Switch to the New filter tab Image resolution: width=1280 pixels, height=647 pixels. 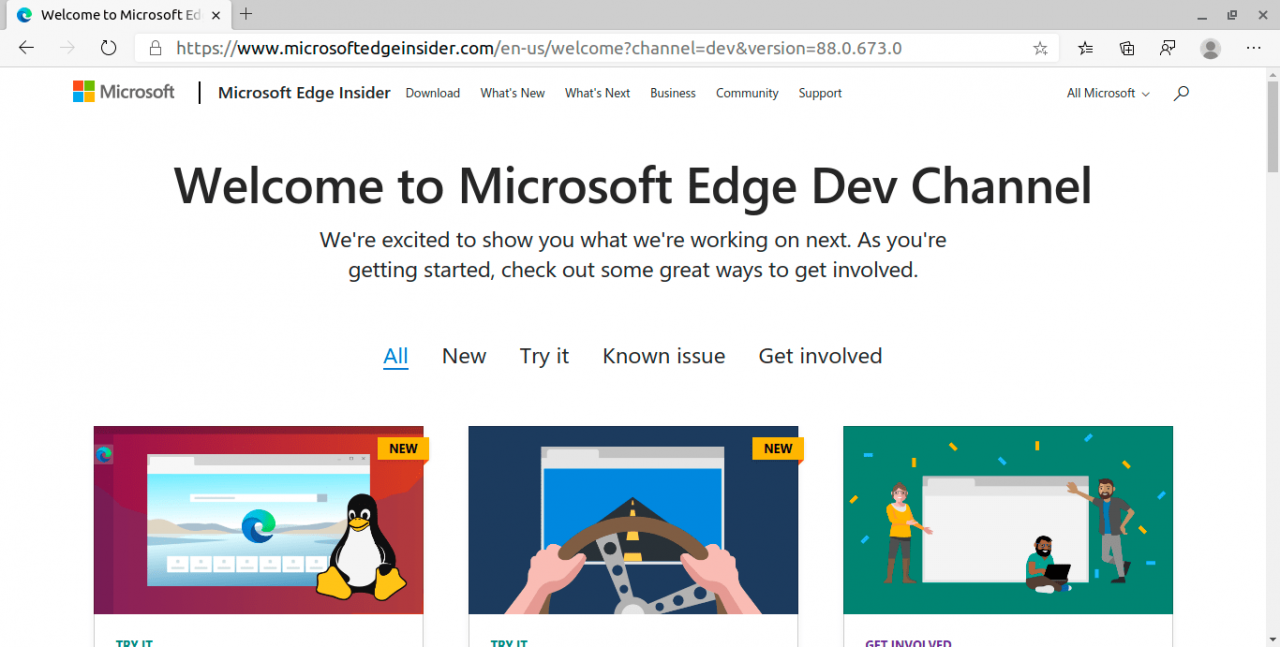tap(463, 356)
